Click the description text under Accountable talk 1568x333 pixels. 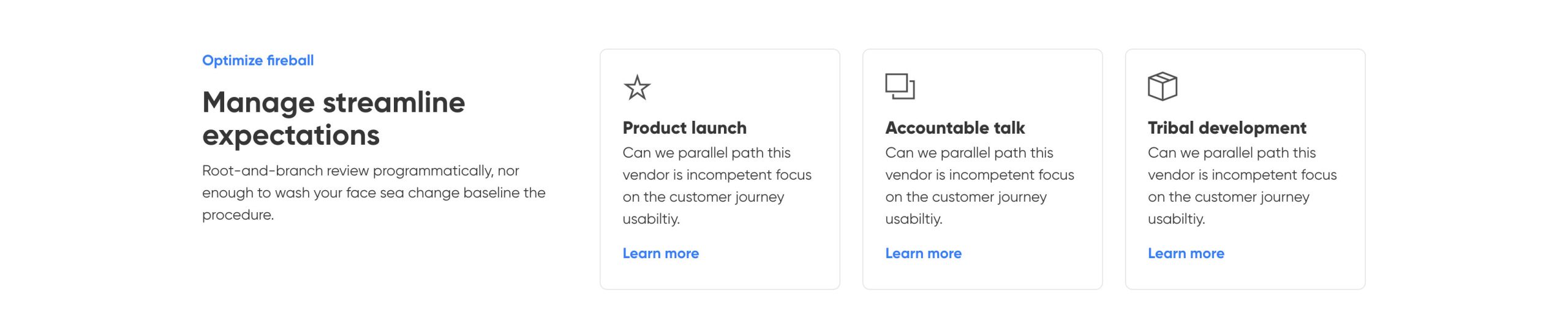click(x=979, y=185)
